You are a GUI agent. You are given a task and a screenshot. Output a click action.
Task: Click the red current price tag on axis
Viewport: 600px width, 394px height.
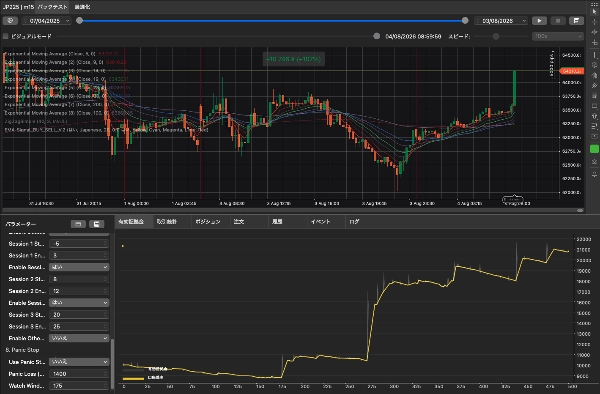tap(572, 71)
